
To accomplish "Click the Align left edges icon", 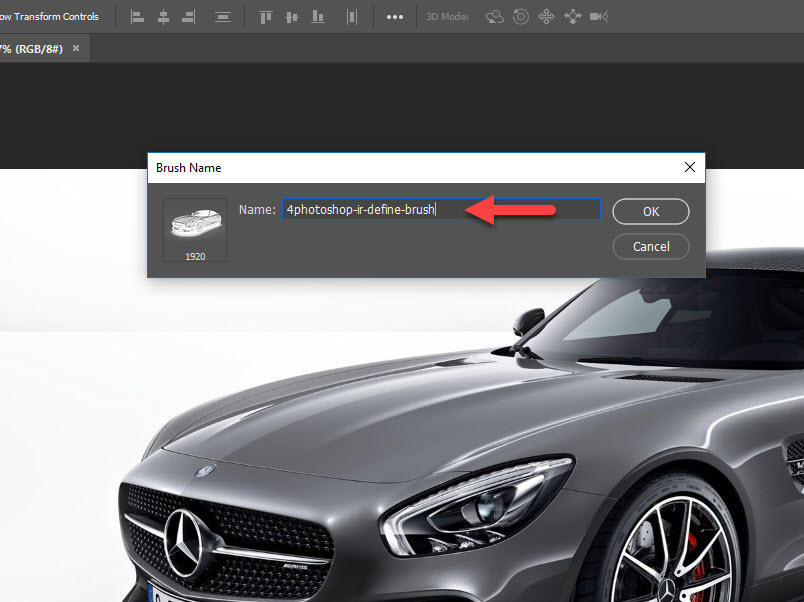I will click(137, 17).
